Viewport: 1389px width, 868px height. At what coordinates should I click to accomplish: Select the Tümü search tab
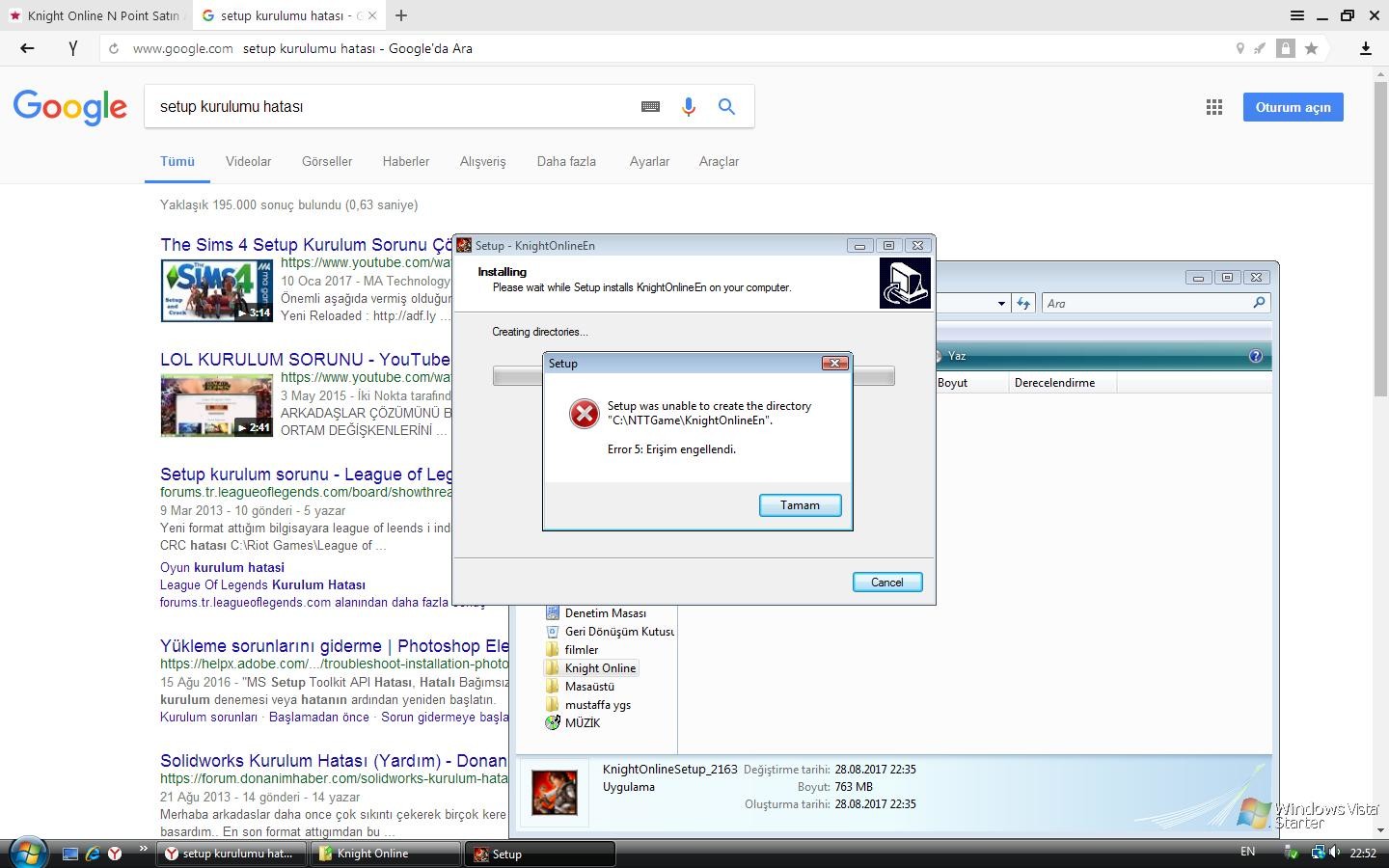click(x=177, y=162)
